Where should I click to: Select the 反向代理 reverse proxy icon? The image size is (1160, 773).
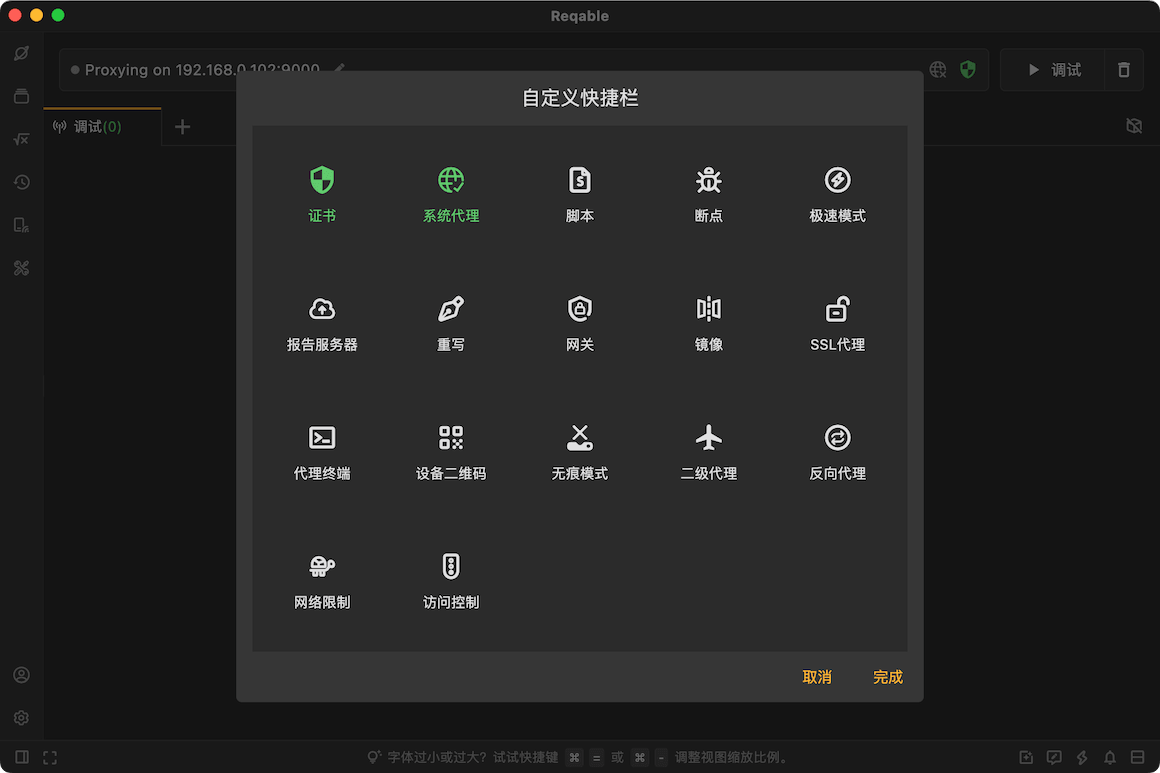click(837, 437)
